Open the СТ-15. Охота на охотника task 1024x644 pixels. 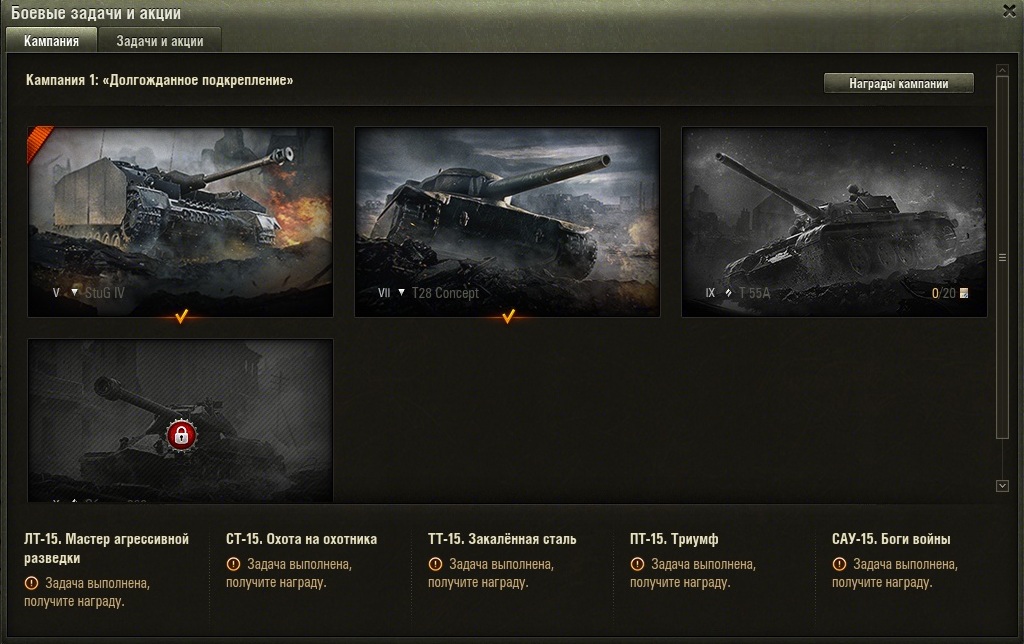(301, 539)
